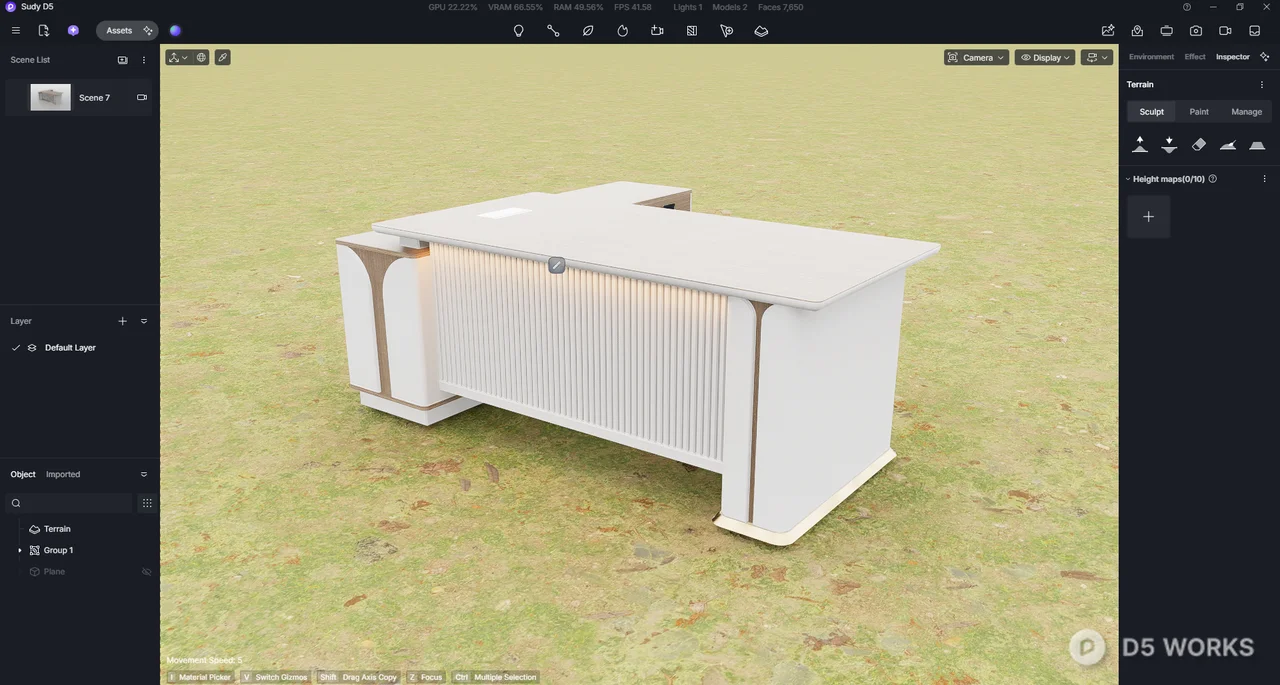The width and height of the screenshot is (1280, 685).
Task: Open the render queue inbox icon
Action: coord(1254,31)
